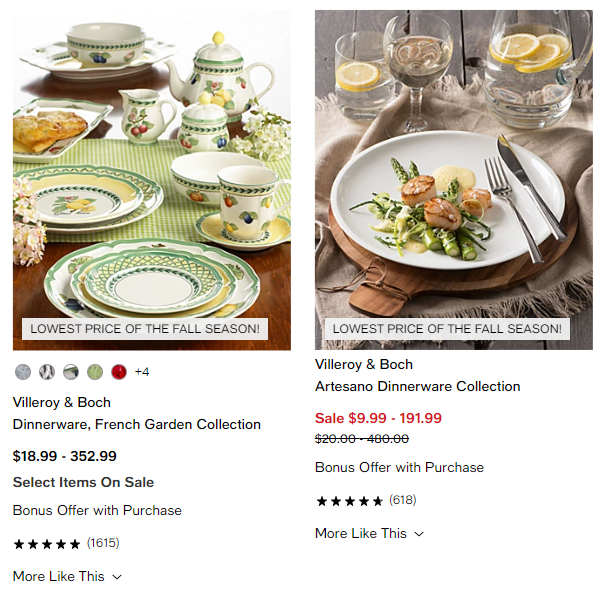Select the black and white marbled swatch
Viewport: 603px width, 596px height.
tap(47, 372)
